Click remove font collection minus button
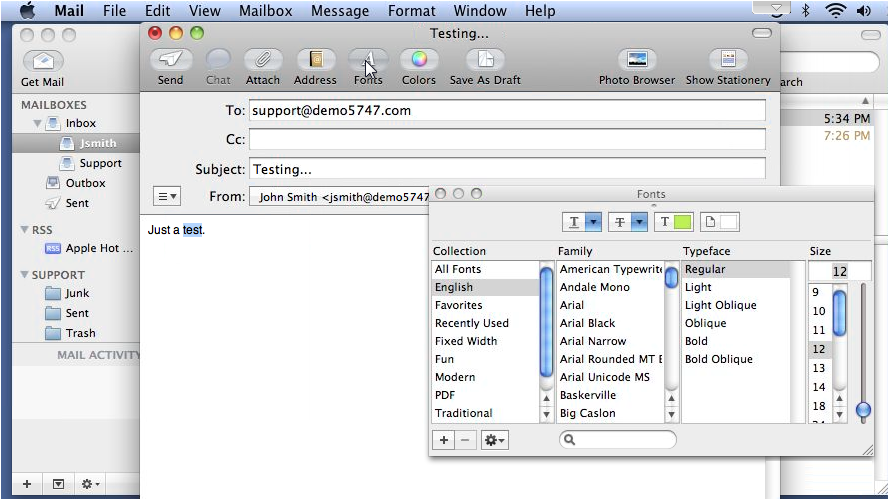Screen dimensions: 889x500 (x=465, y=440)
